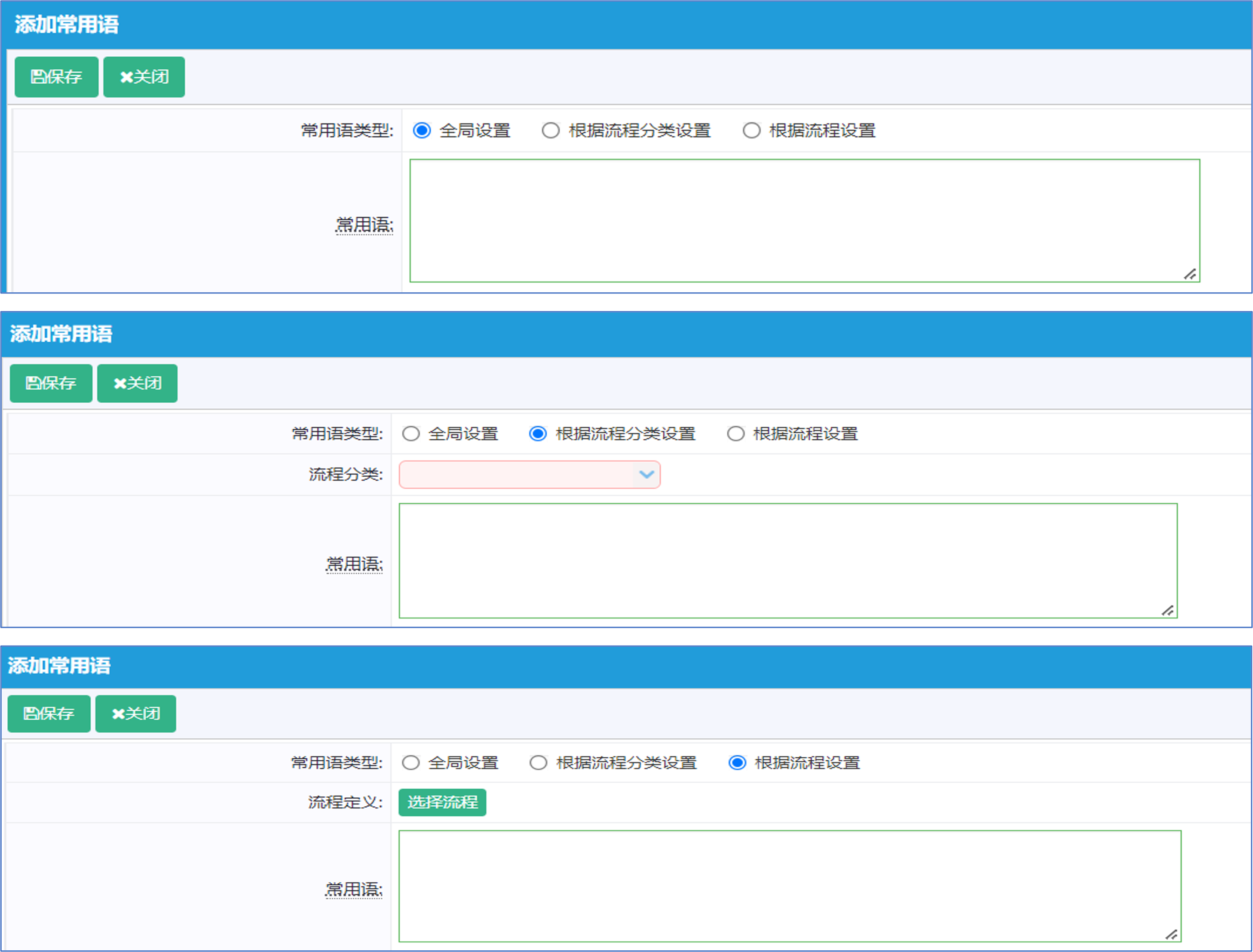Select 根据流程设置 radio in top panel
The image size is (1253, 952).
click(751, 131)
